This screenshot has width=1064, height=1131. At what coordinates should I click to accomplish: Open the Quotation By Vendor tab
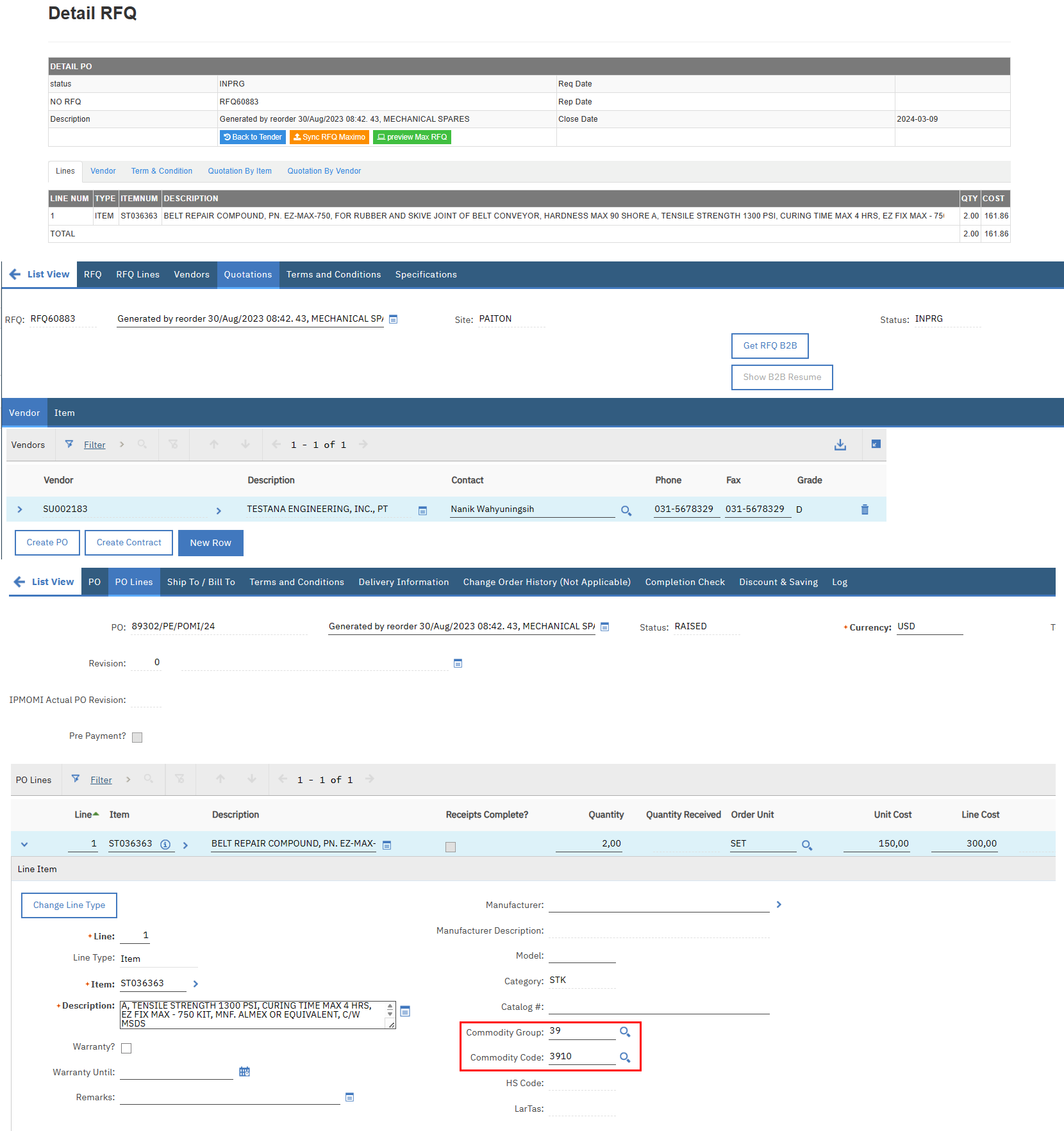[324, 171]
